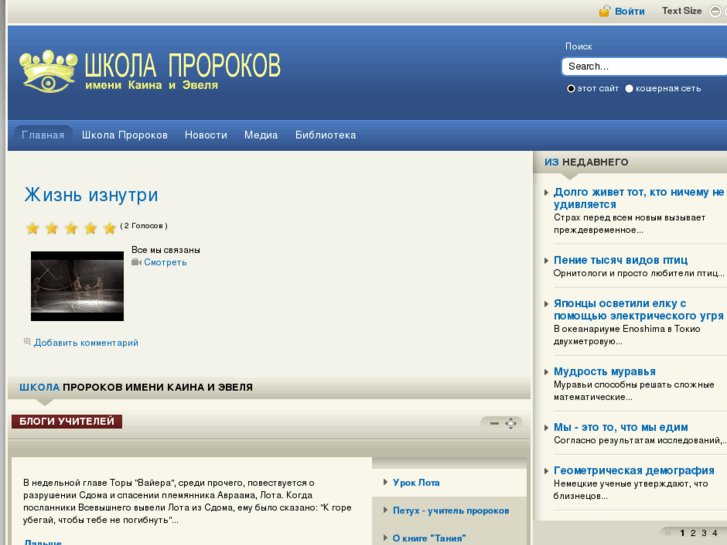This screenshot has height=545, width=727.
Task: Click arrow beside Мудрость муравья
Action: [x=547, y=372]
